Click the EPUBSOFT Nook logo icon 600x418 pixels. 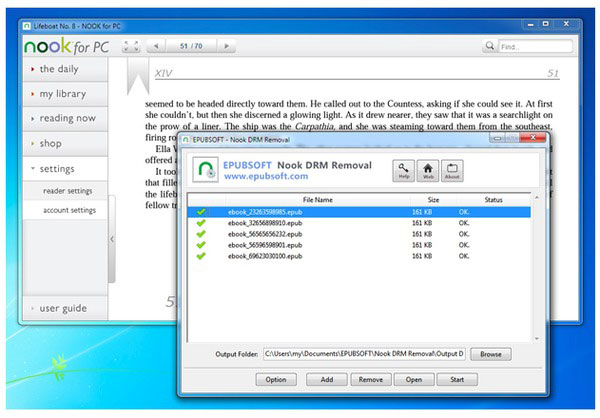[x=205, y=170]
